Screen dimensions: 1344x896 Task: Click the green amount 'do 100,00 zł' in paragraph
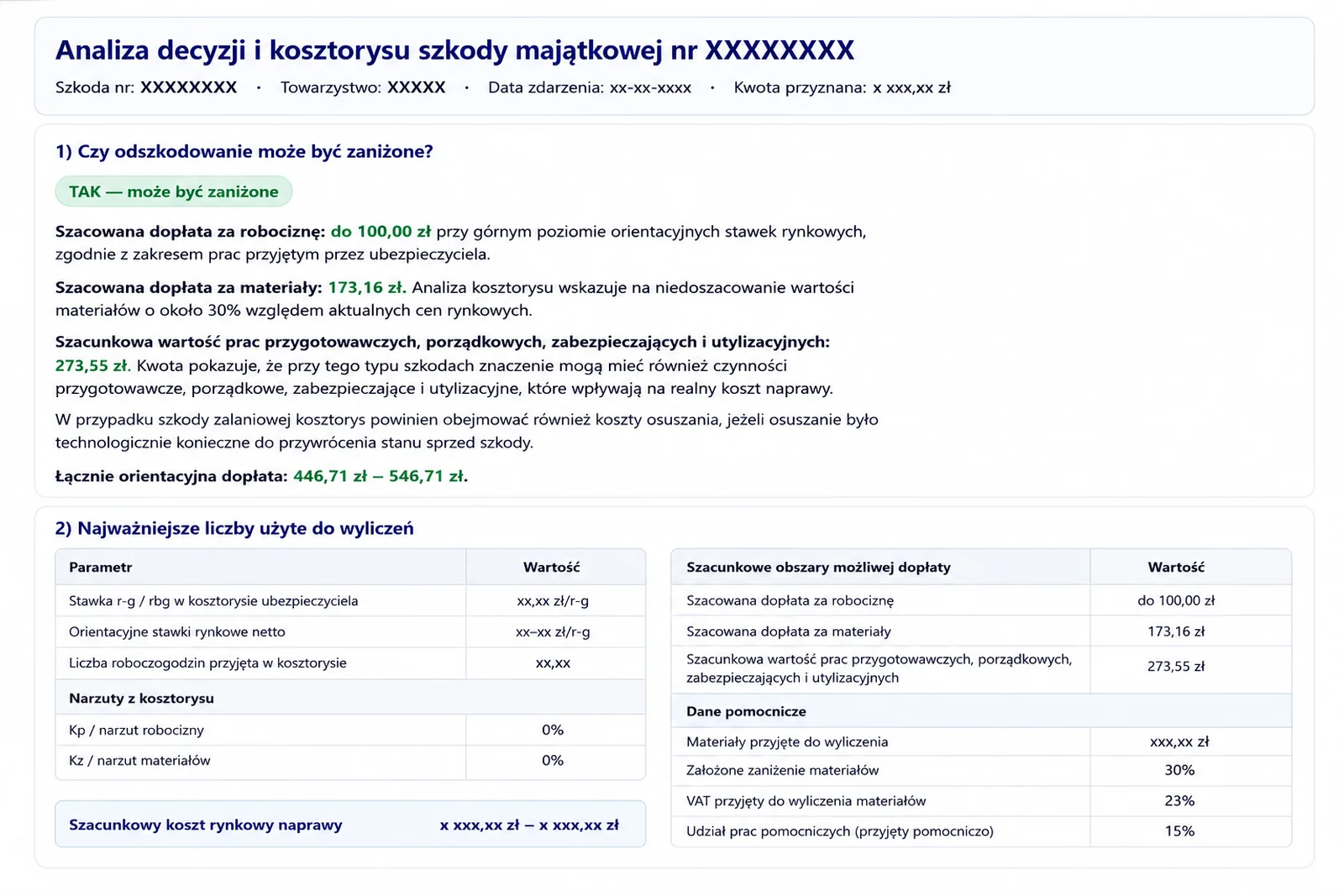point(381,232)
